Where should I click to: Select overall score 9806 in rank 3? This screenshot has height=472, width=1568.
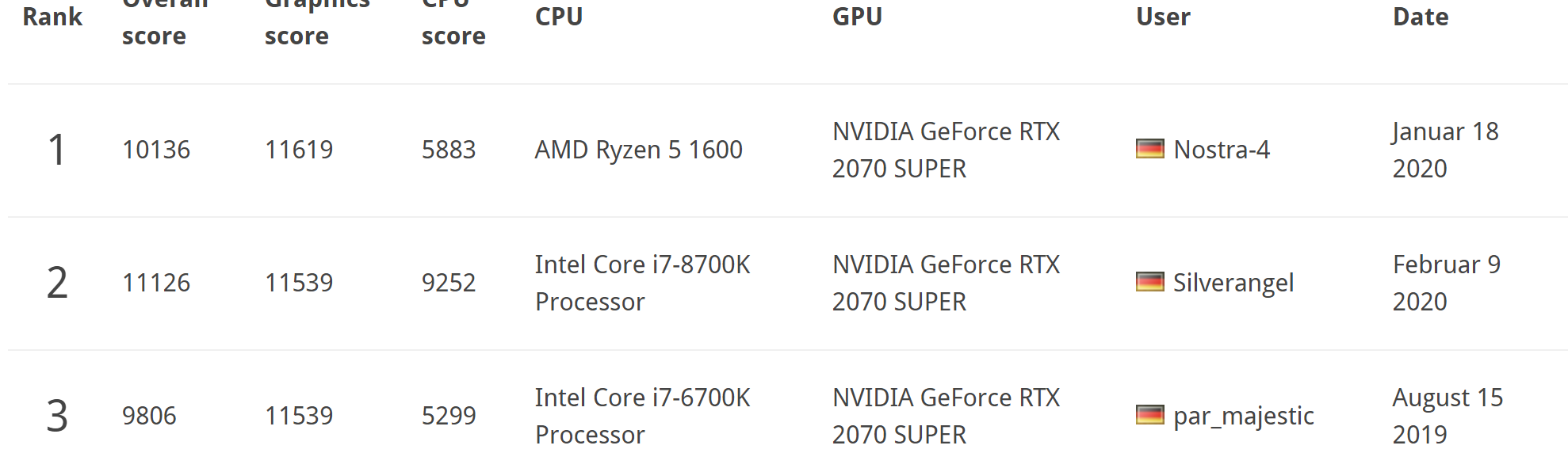(149, 416)
